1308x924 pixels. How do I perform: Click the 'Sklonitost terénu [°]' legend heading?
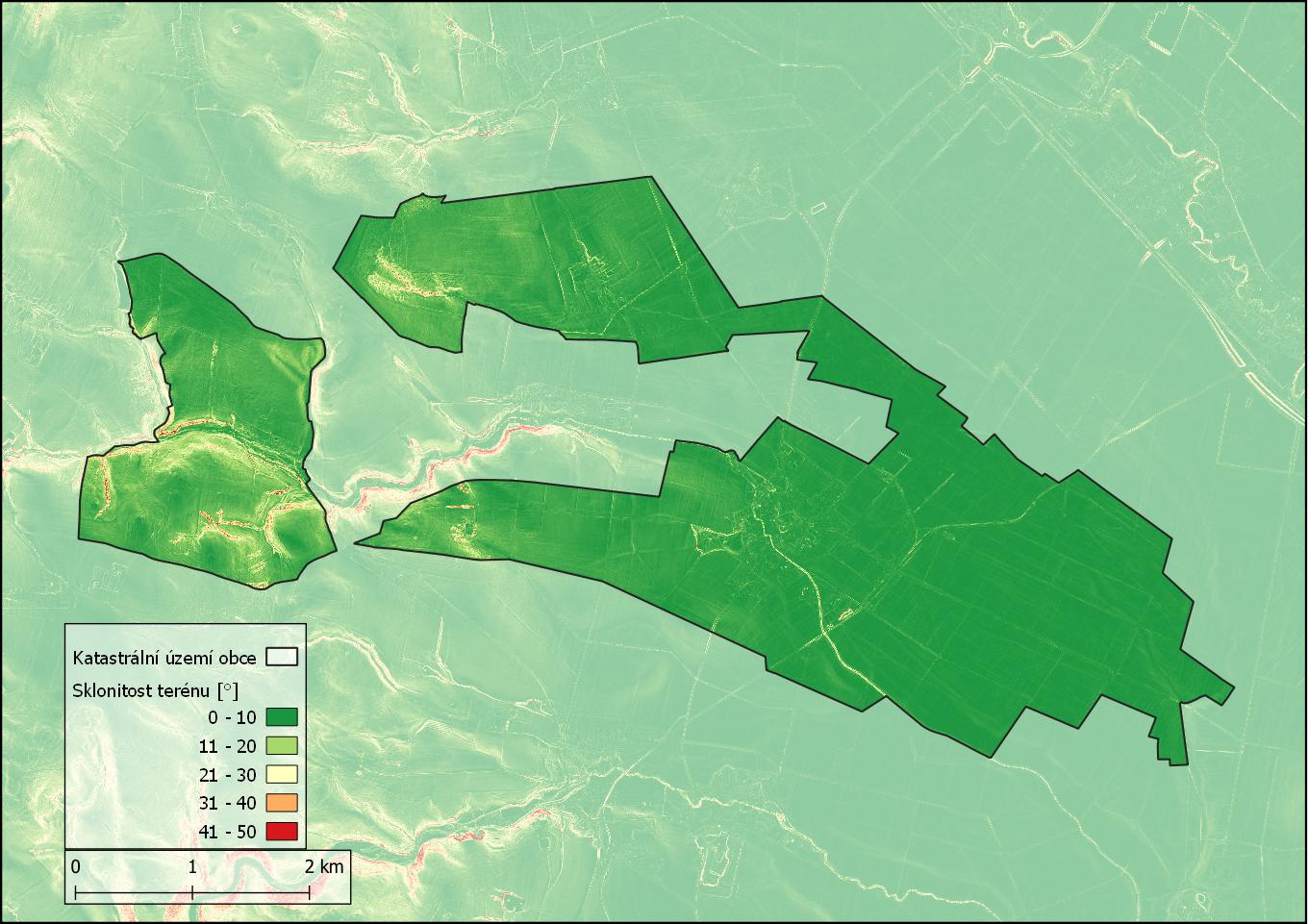(x=156, y=689)
